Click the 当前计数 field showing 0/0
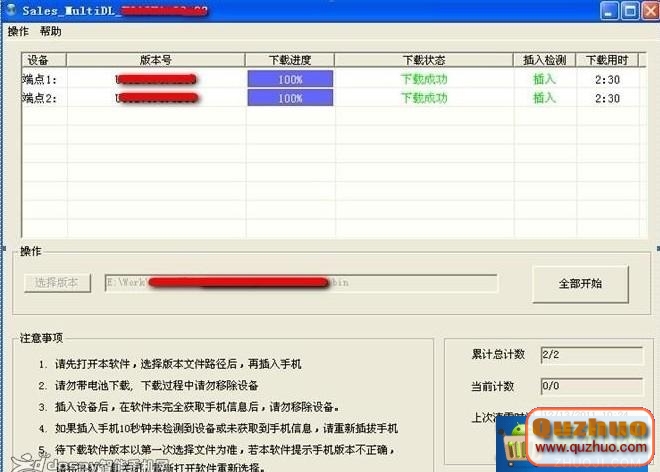This screenshot has width=660, height=472. click(x=592, y=386)
